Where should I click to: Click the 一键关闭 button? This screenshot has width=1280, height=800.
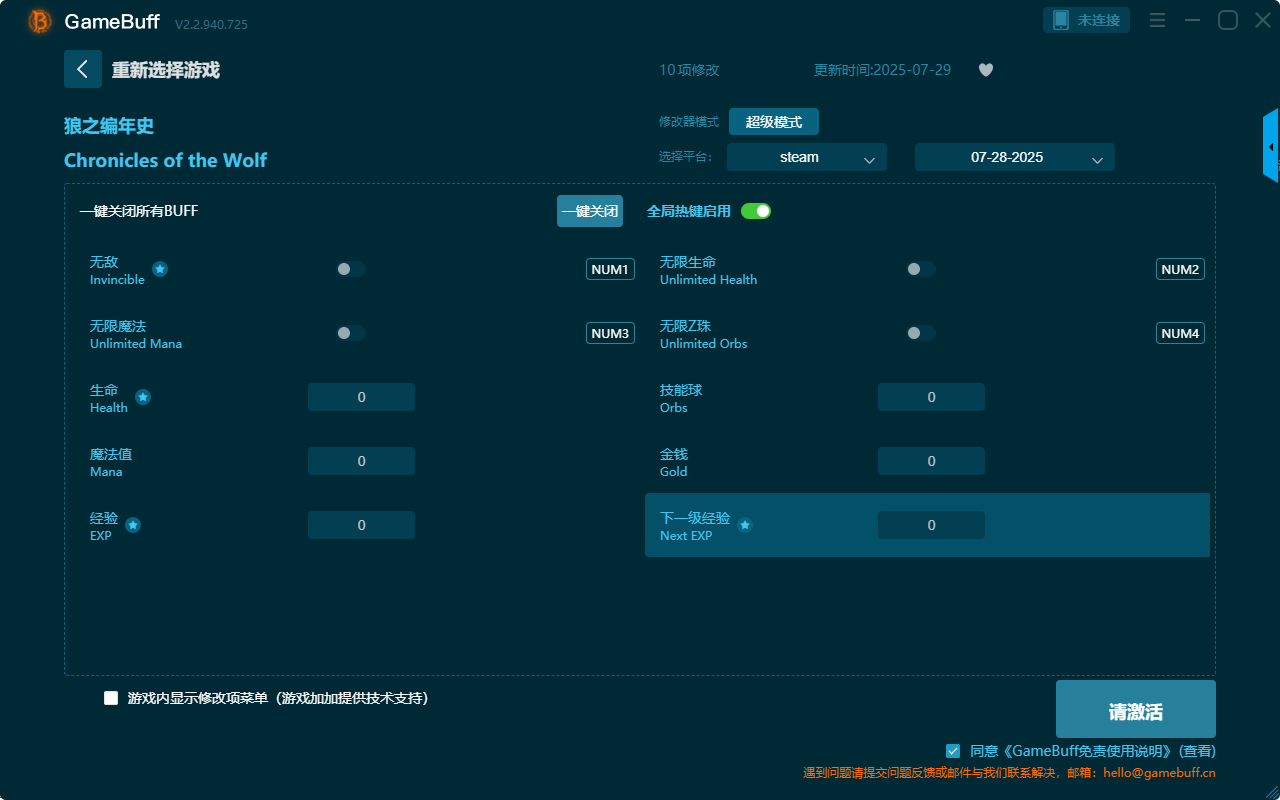590,211
